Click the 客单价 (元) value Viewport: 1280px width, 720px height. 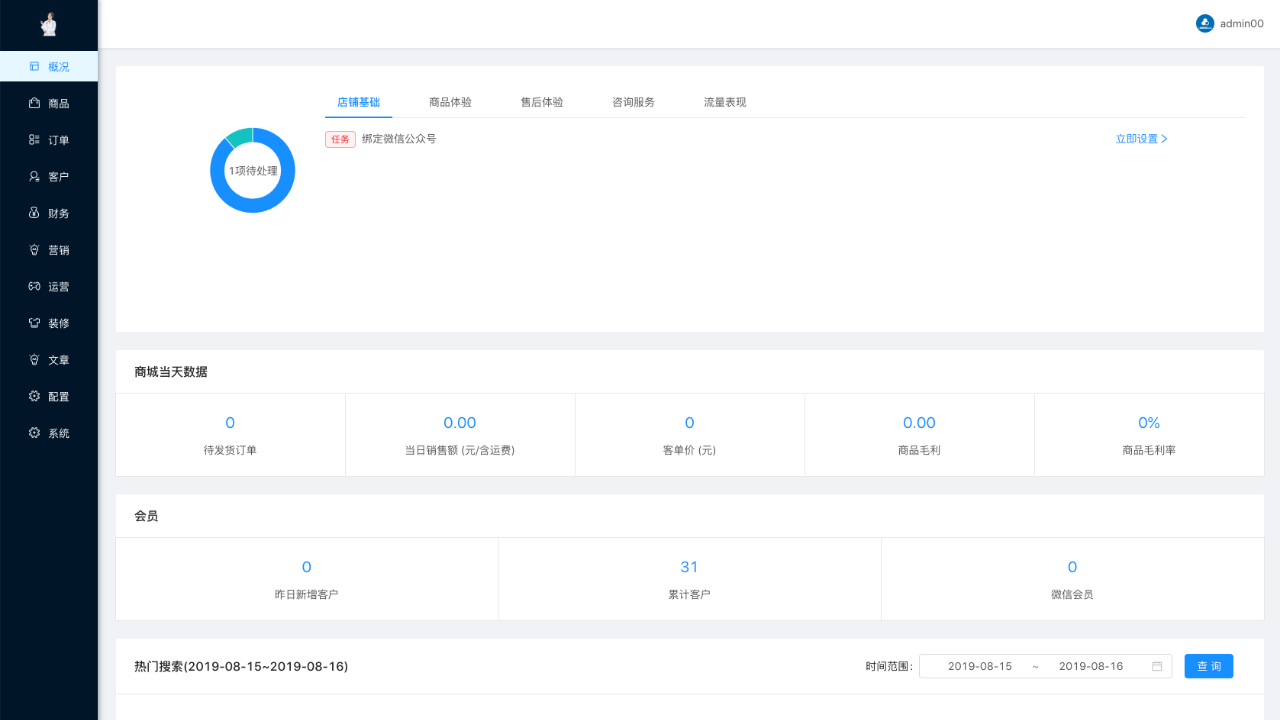click(689, 423)
